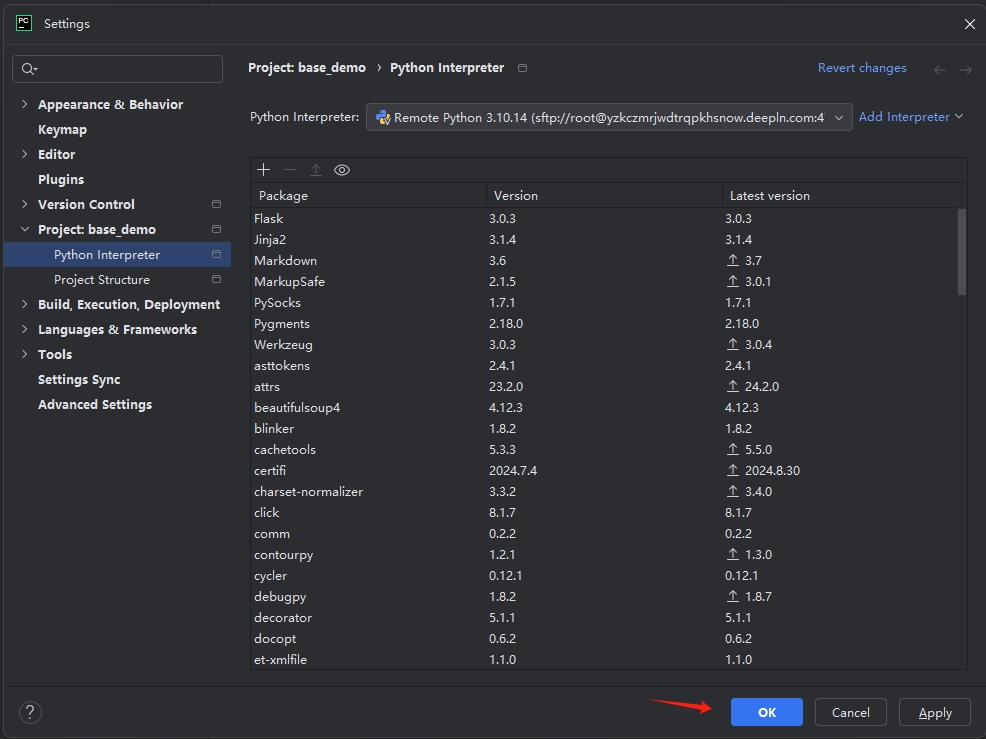The height and width of the screenshot is (739, 986).
Task: Click Project: base_demo breadcrumb
Action: 307,67
